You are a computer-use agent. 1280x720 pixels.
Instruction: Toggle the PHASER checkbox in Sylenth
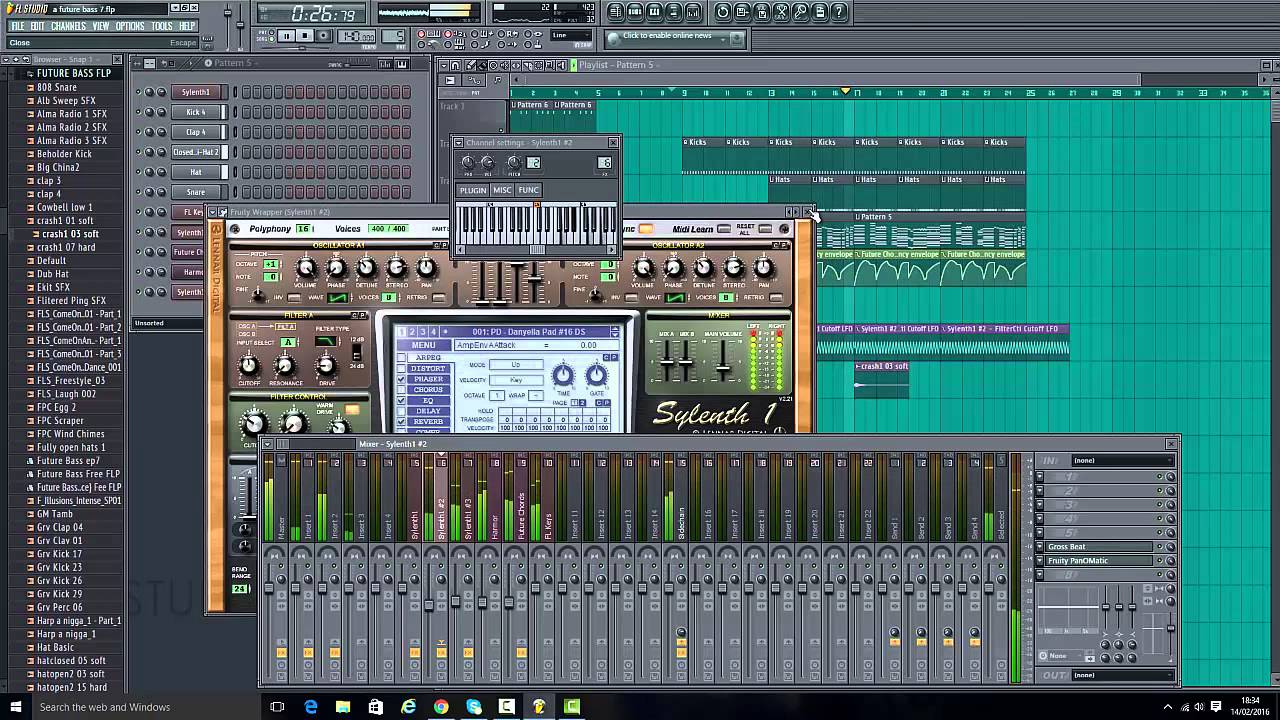(401, 379)
